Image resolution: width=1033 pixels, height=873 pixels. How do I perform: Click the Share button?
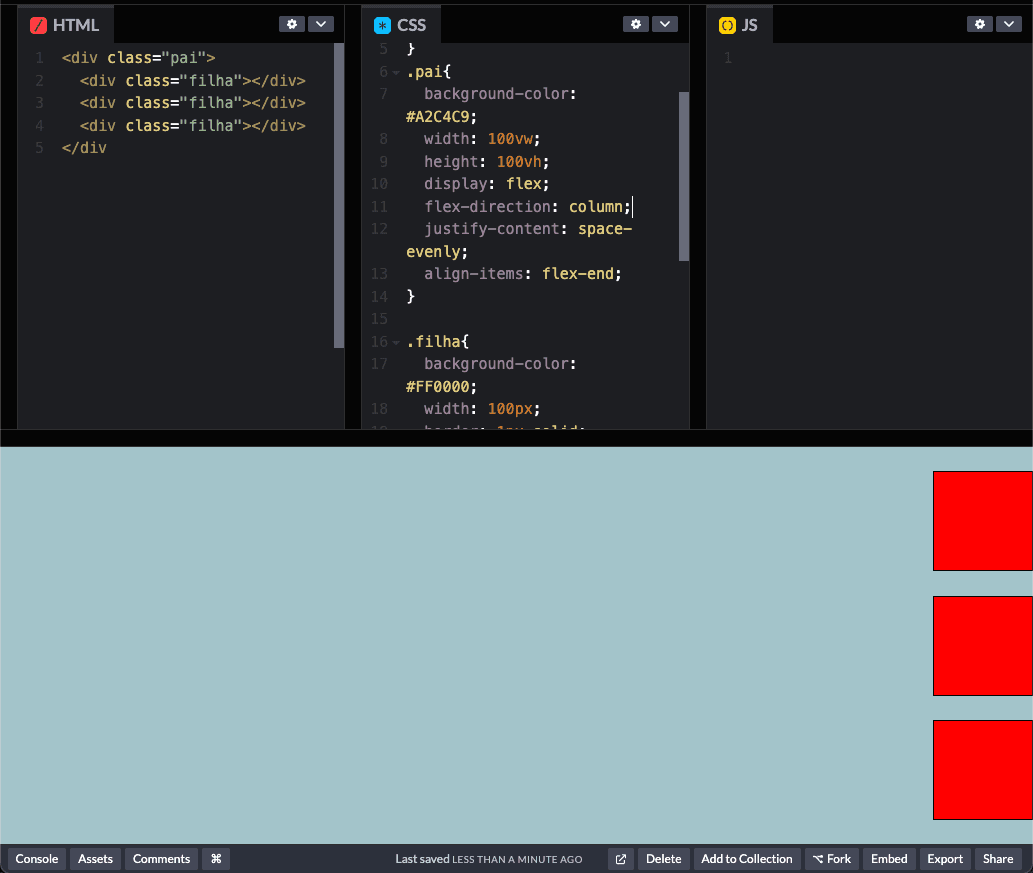997,859
